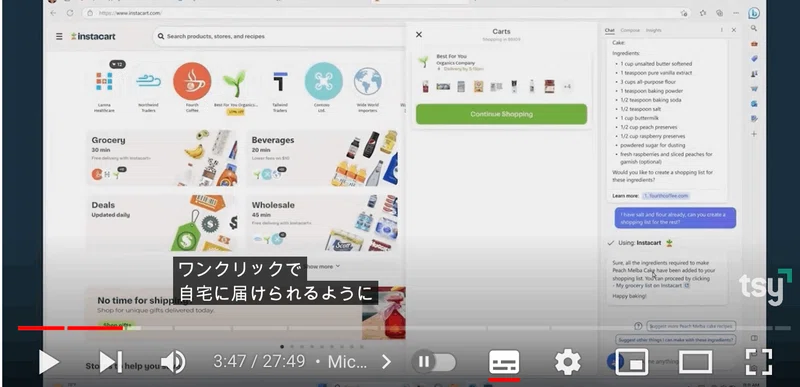This screenshot has width=800, height=387.
Task: Play the video with the play button
Action: coord(48,363)
